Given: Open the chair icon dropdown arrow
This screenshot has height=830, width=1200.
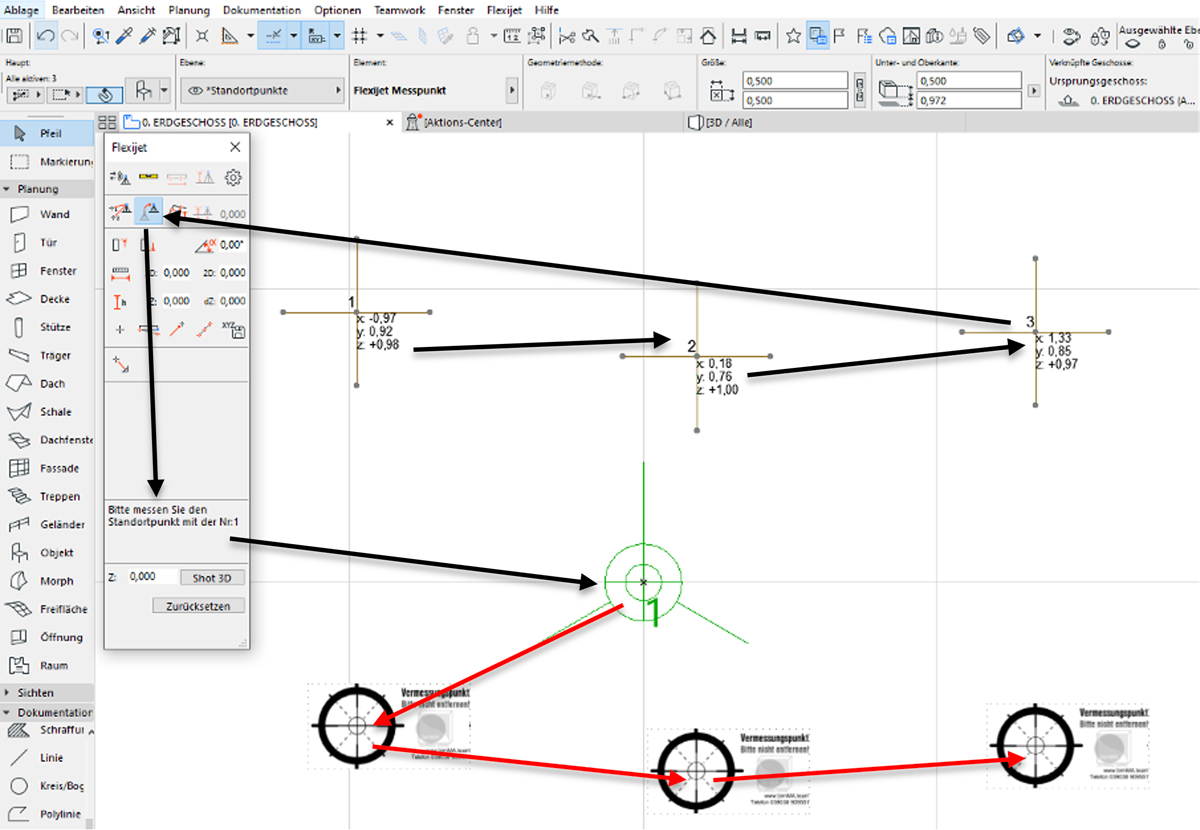Looking at the screenshot, I should coord(164,91).
